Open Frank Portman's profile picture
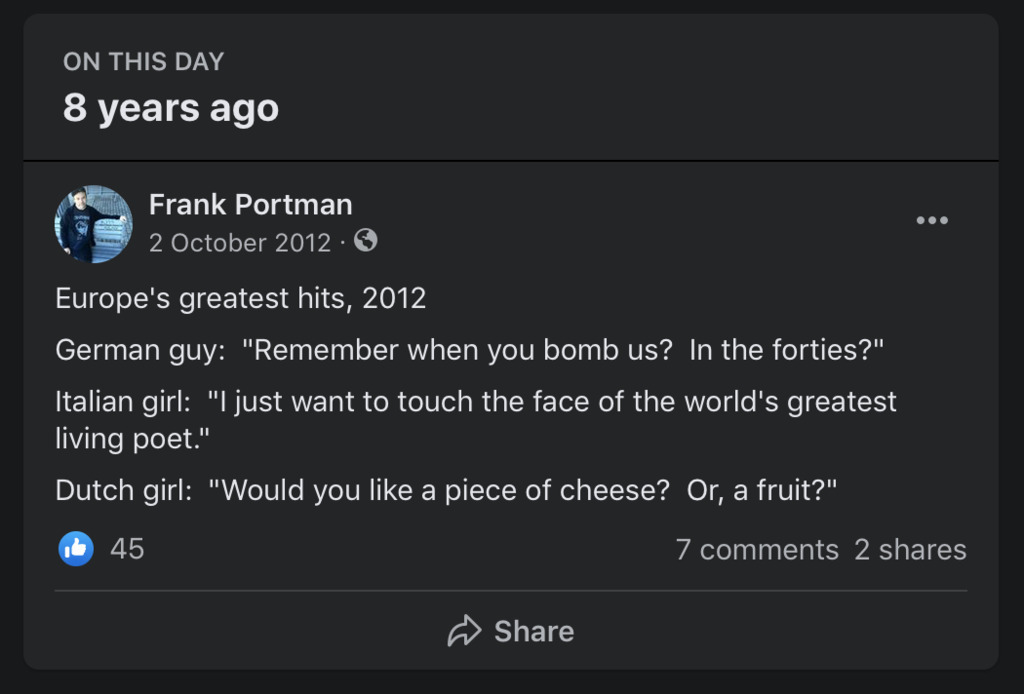The image size is (1024, 694). [93, 224]
